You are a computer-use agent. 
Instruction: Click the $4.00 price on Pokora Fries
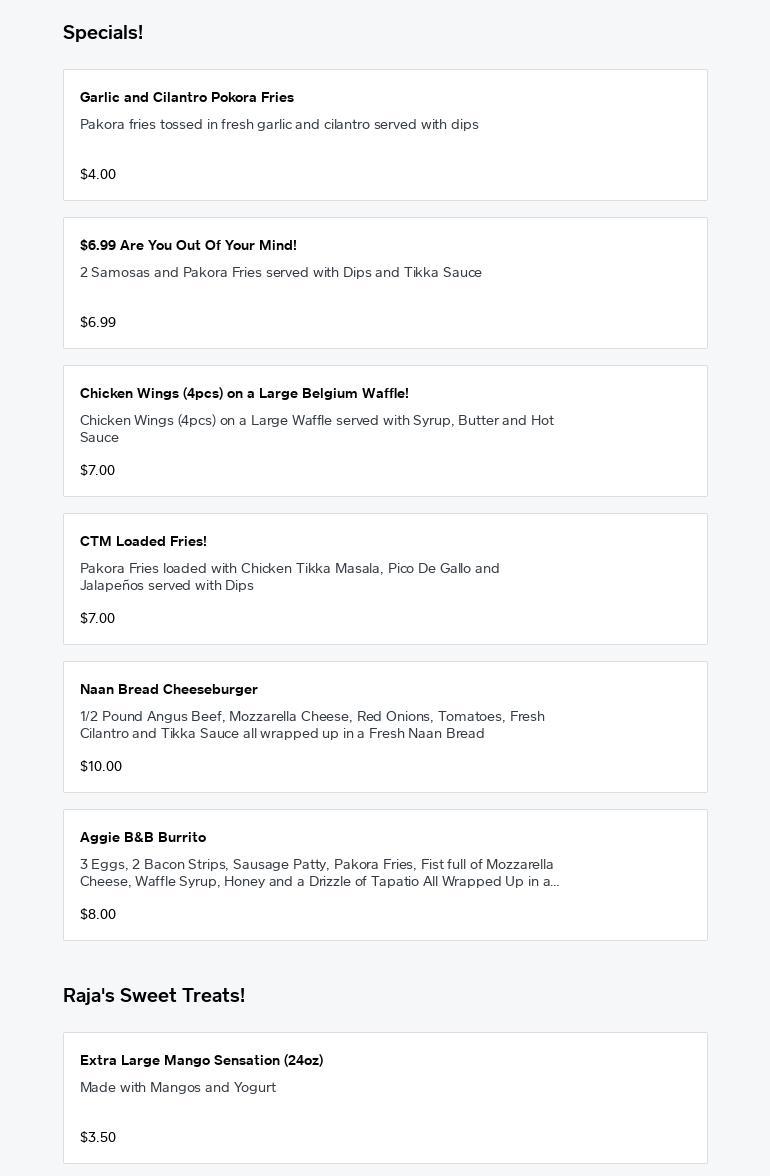[98, 174]
